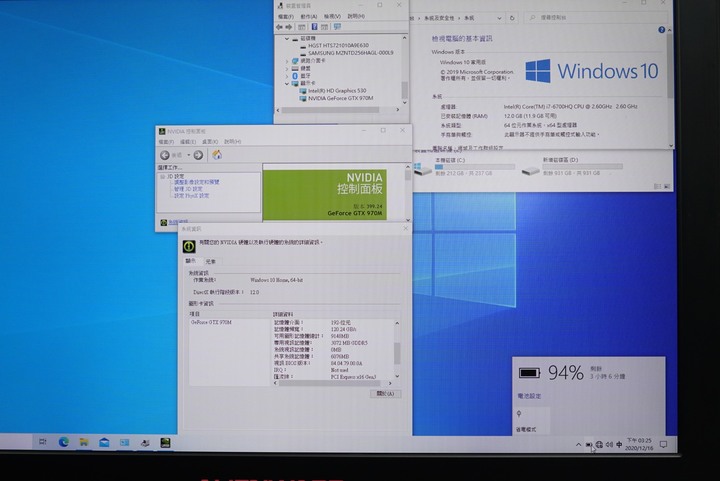This screenshot has width=720, height=481.
Task: Open the Mail app on the taskbar
Action: tap(104, 442)
